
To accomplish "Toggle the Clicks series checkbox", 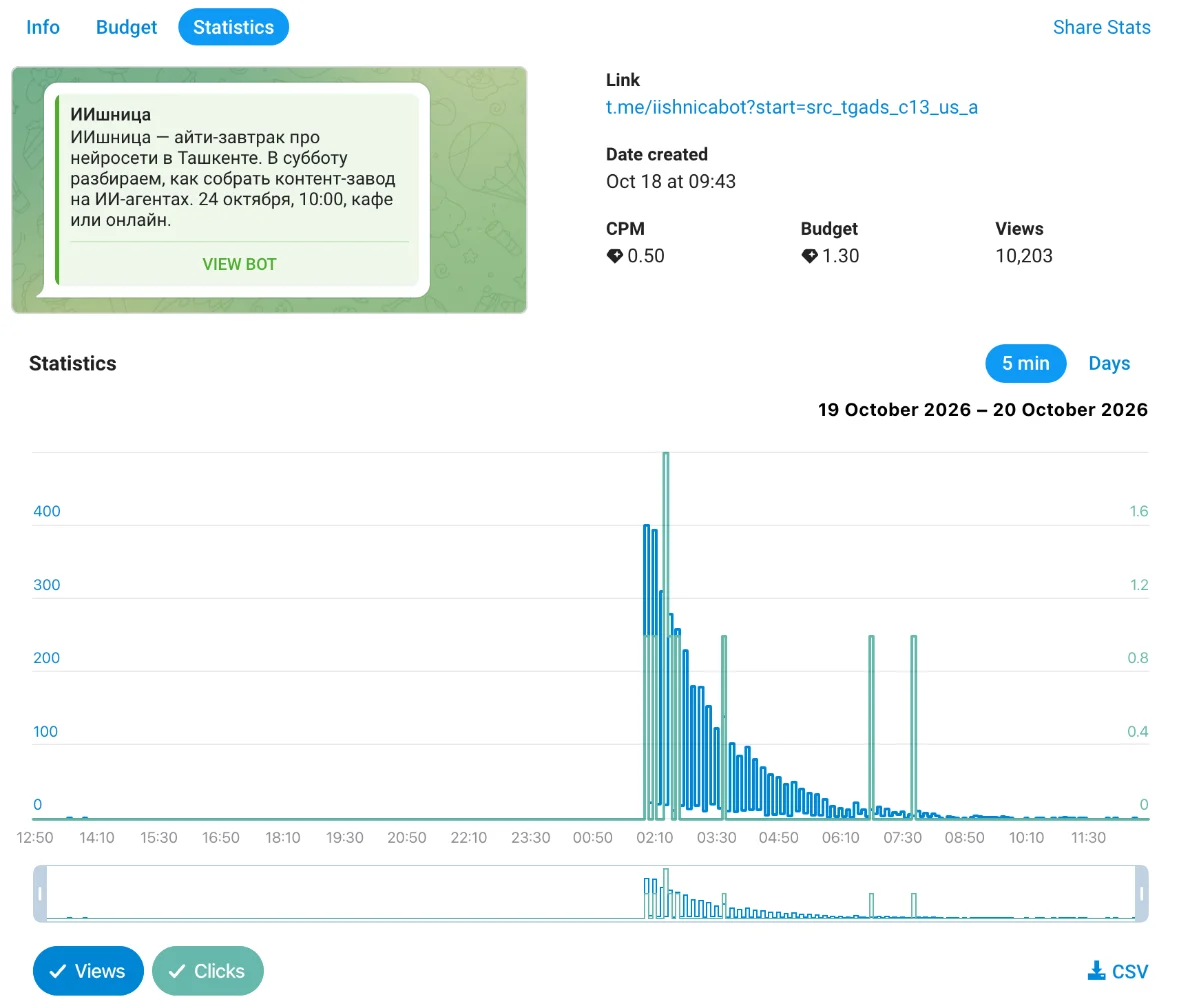I will point(208,970).
